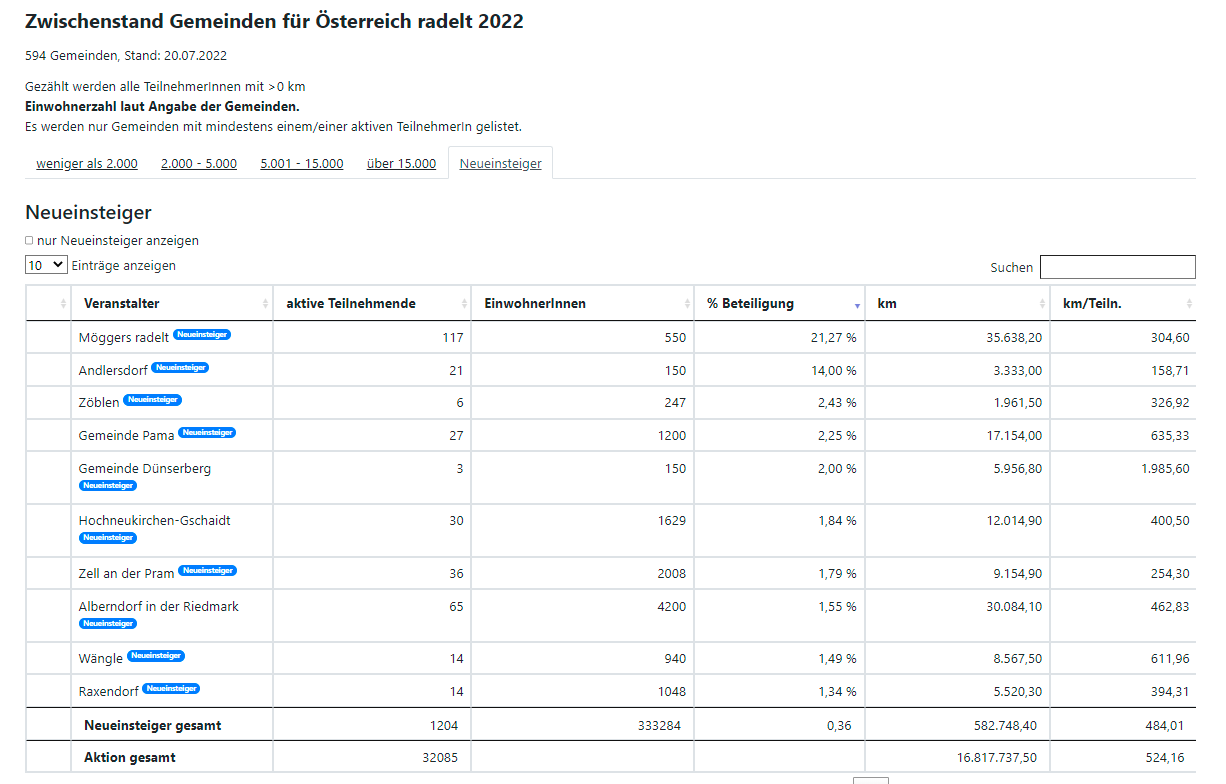Open the 'weniger als 2.000' tab
Screen dimensions: 1226x784
87,164
